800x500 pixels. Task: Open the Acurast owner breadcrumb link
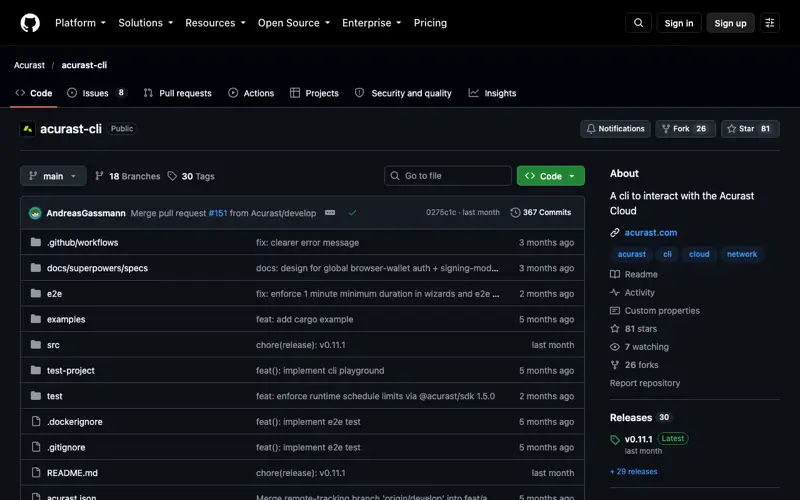[x=29, y=65]
